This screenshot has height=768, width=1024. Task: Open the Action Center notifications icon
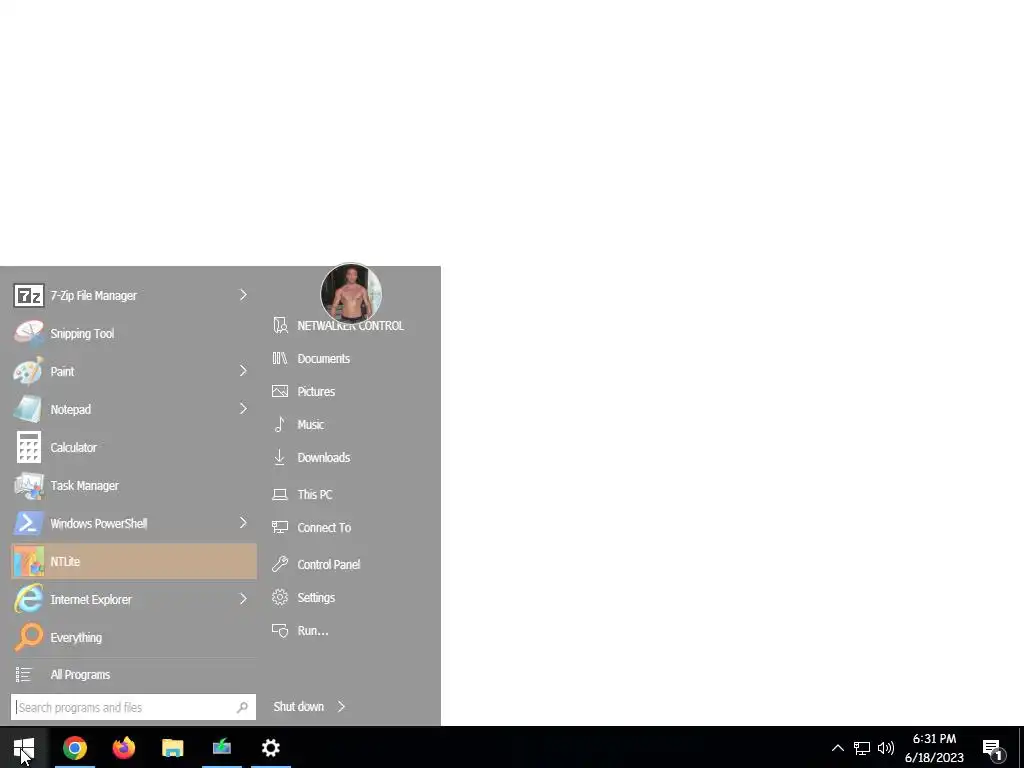point(993,748)
